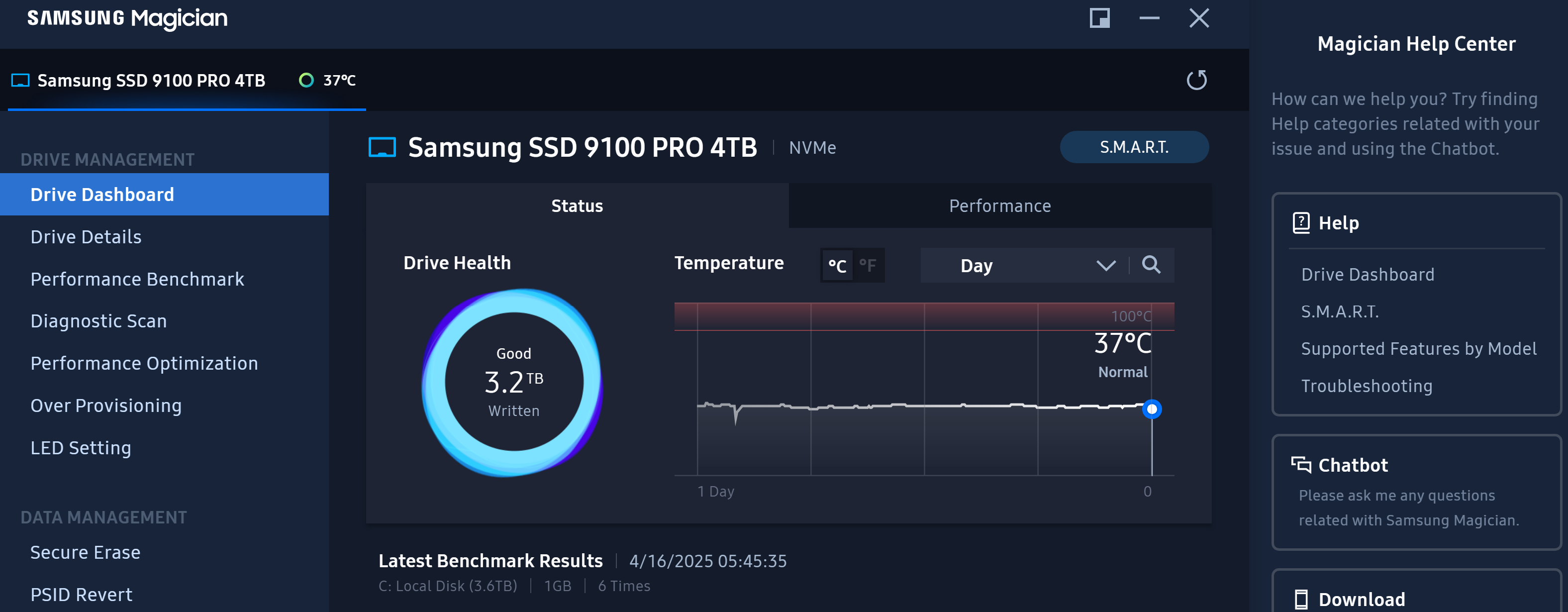Click the compact window mode icon
1568x612 pixels.
(x=1099, y=18)
